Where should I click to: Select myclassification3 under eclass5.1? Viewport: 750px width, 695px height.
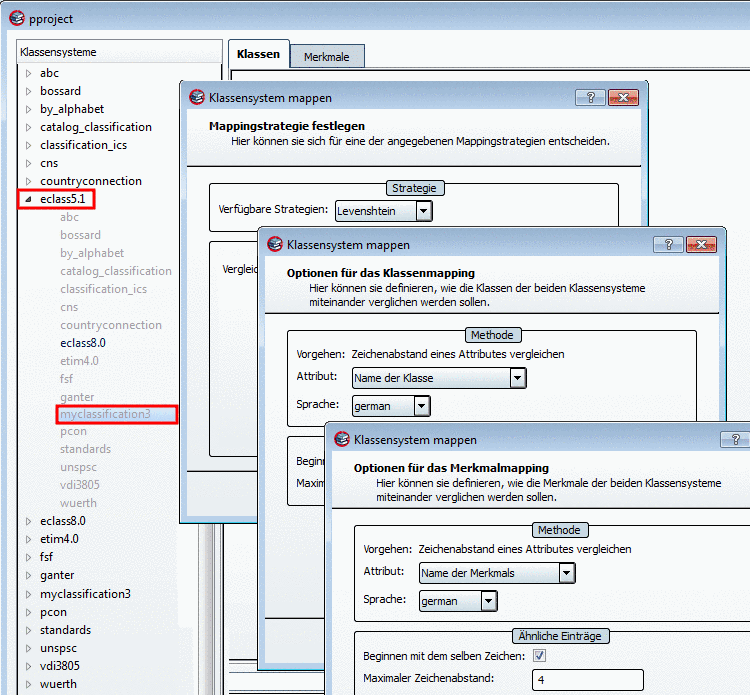[x=105, y=414]
